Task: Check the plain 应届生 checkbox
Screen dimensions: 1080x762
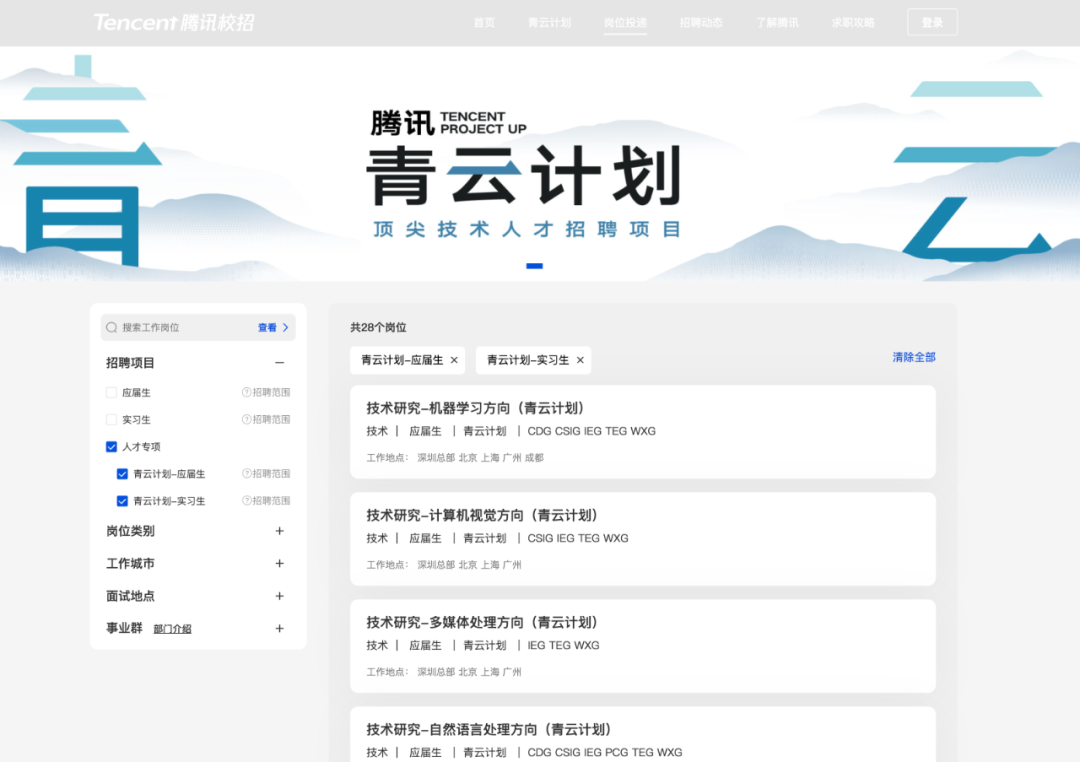Action: coord(112,392)
